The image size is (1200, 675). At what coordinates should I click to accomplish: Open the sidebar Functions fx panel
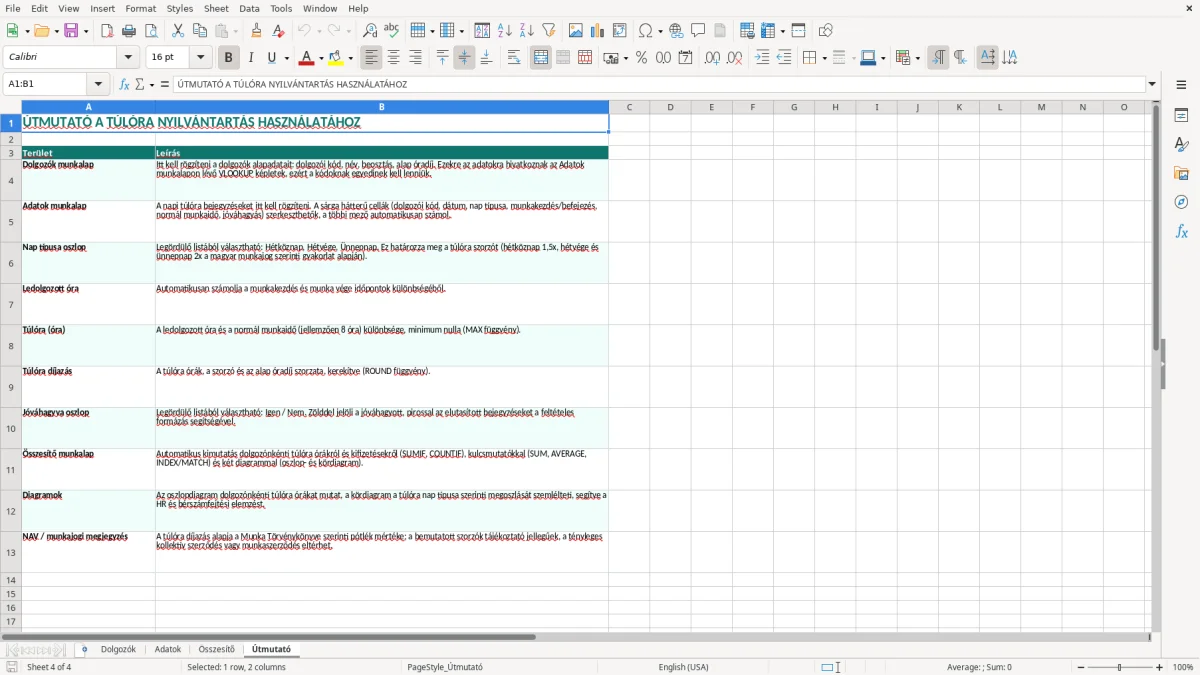(x=1181, y=231)
